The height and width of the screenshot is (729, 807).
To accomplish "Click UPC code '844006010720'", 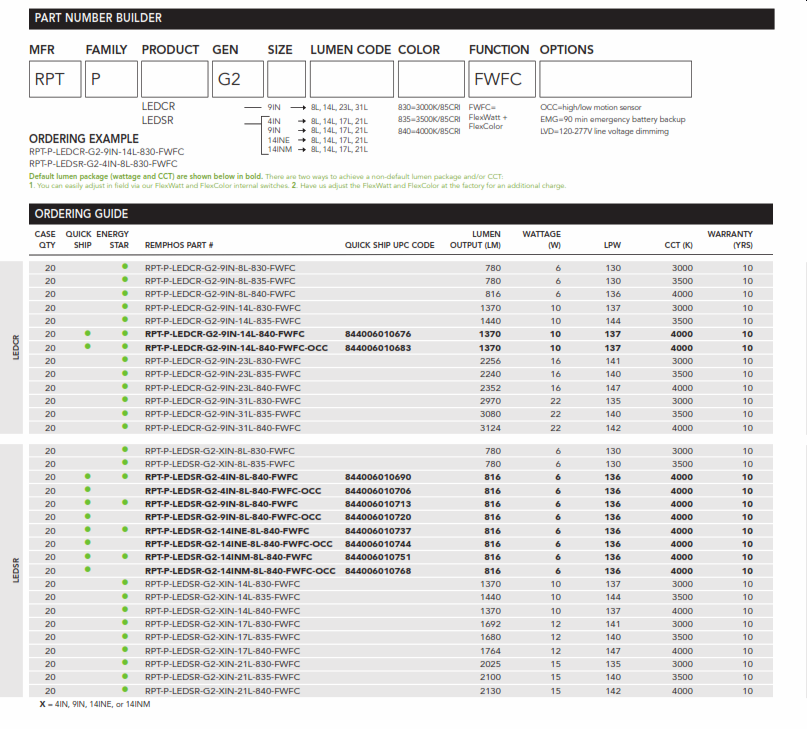I will (x=378, y=517).
